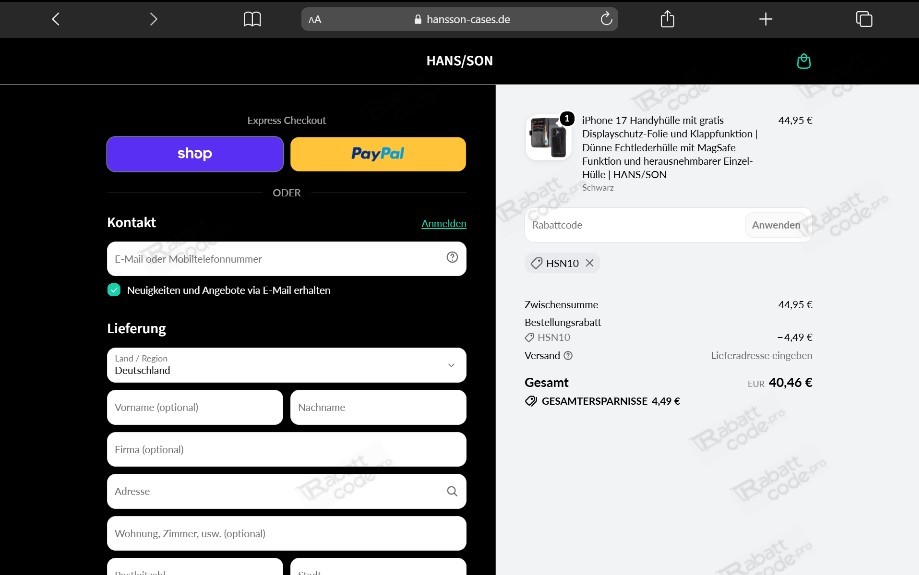
Task: Click the 40,46 € total amount
Action: 790,383
